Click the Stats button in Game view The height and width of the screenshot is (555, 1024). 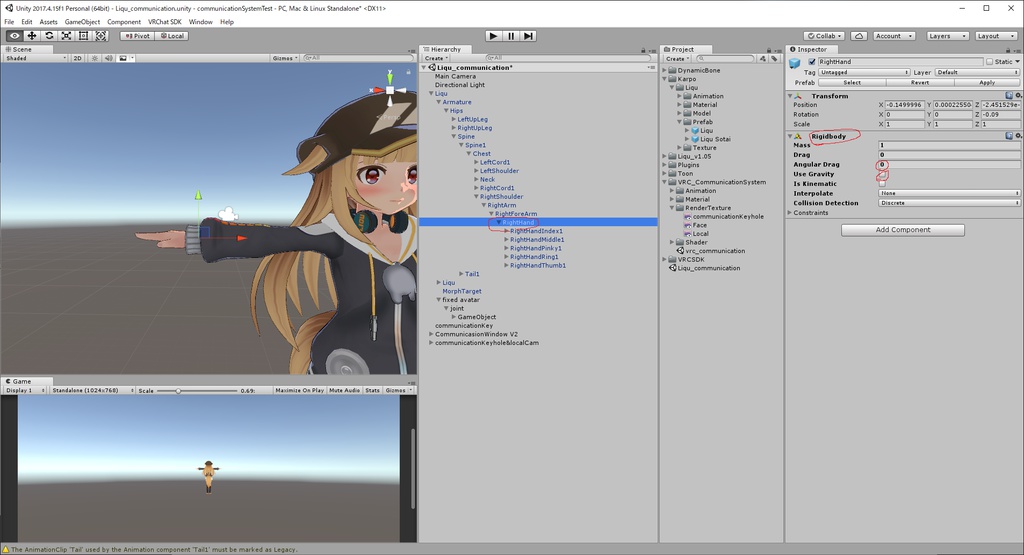pyautogui.click(x=372, y=390)
